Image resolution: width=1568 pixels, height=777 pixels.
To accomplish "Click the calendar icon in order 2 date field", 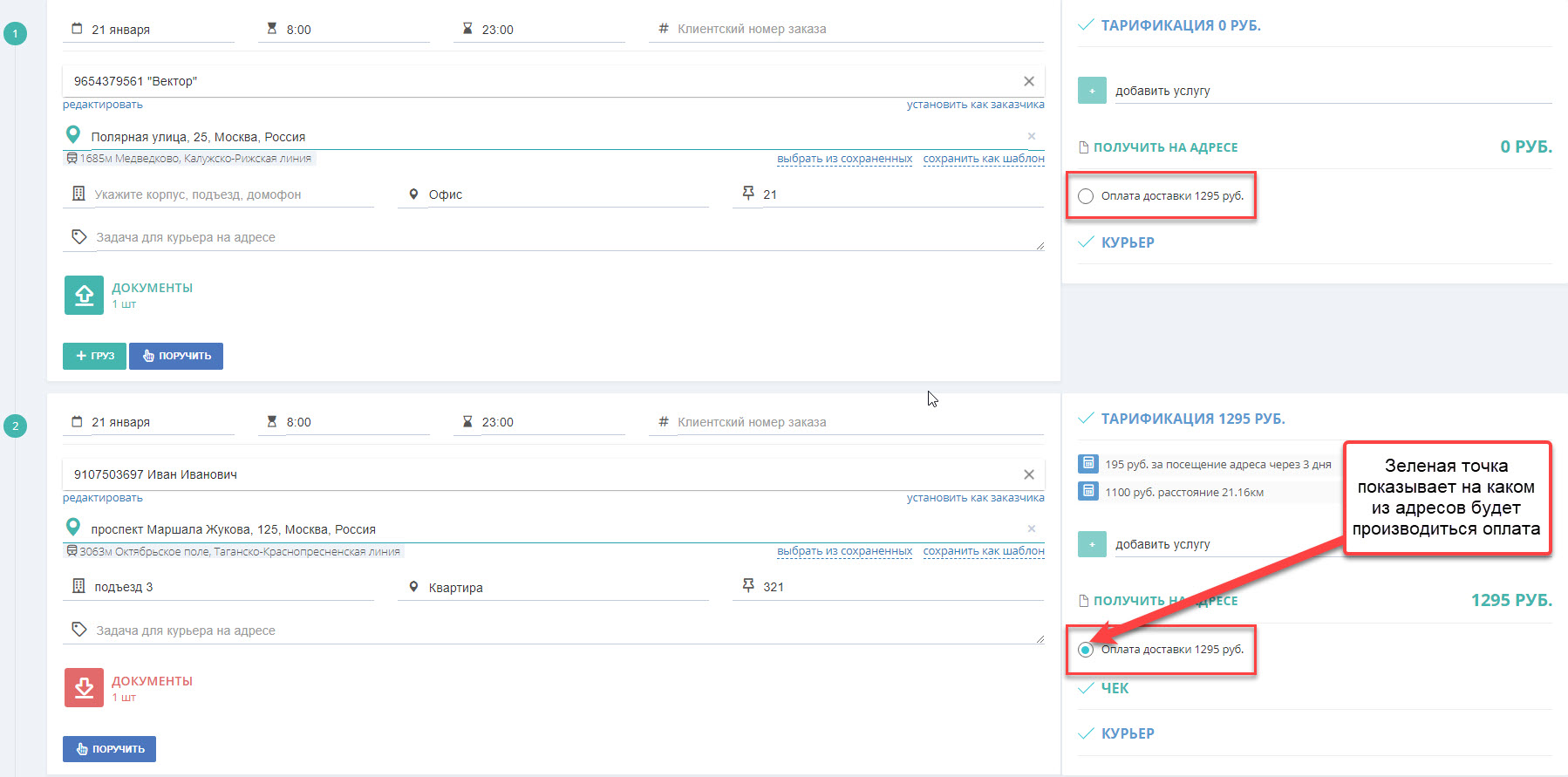I will (x=77, y=422).
